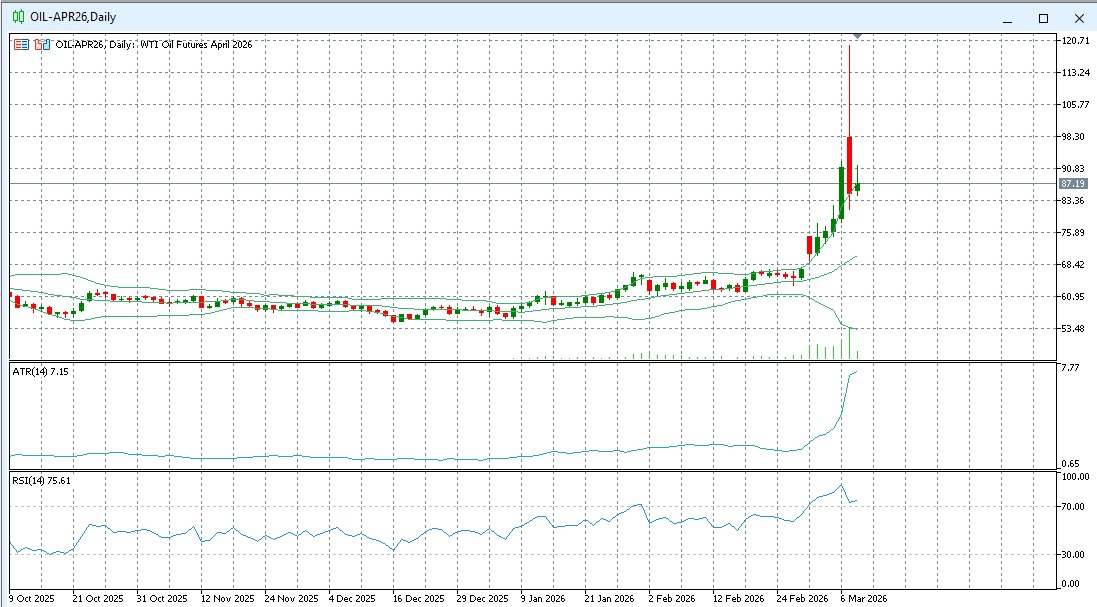
Task: Click the RSI 30.00 level label
Action: click(1075, 554)
